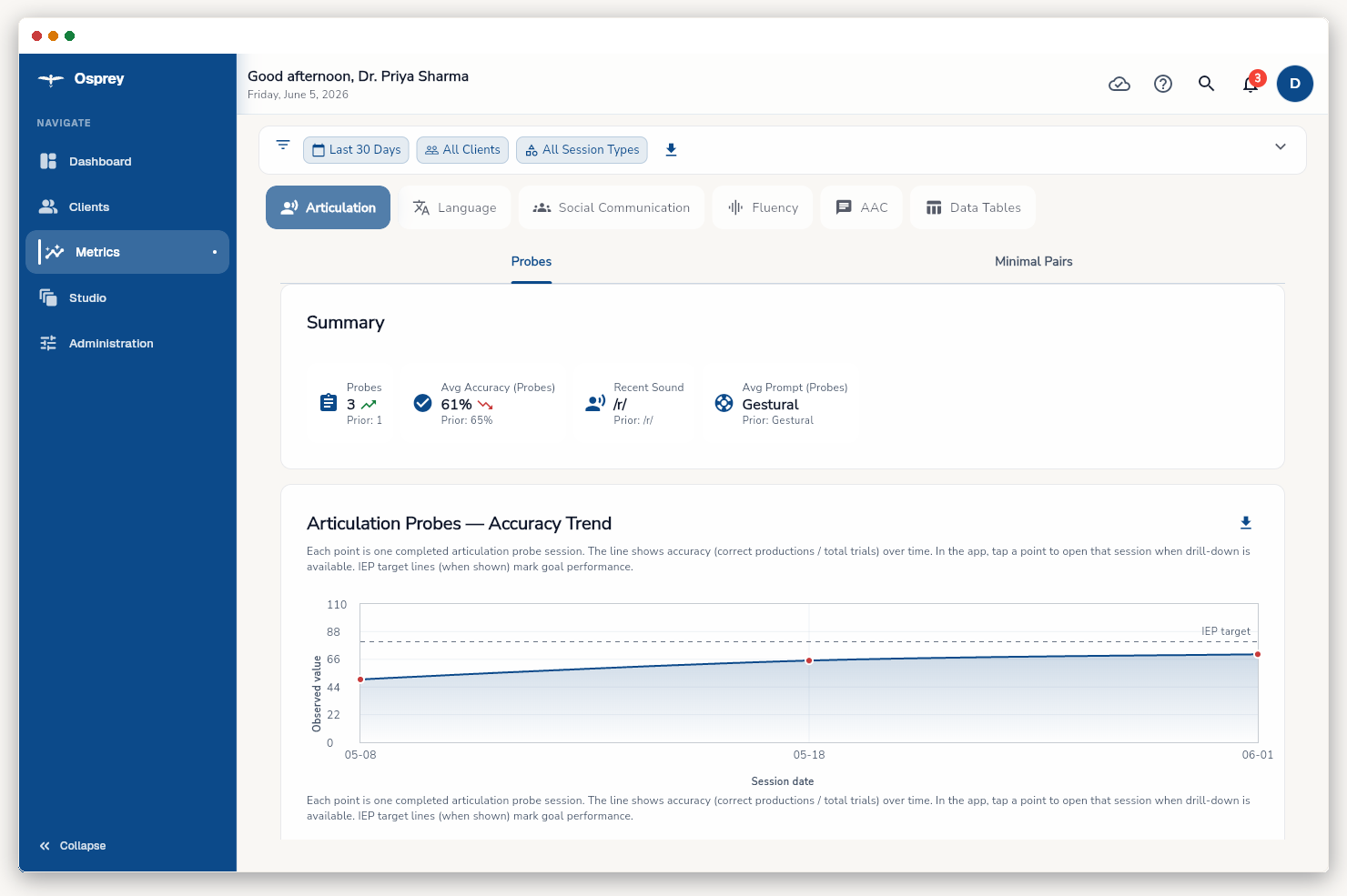Click the search magnifier icon
The height and width of the screenshot is (896, 1347).
pyautogui.click(x=1207, y=84)
